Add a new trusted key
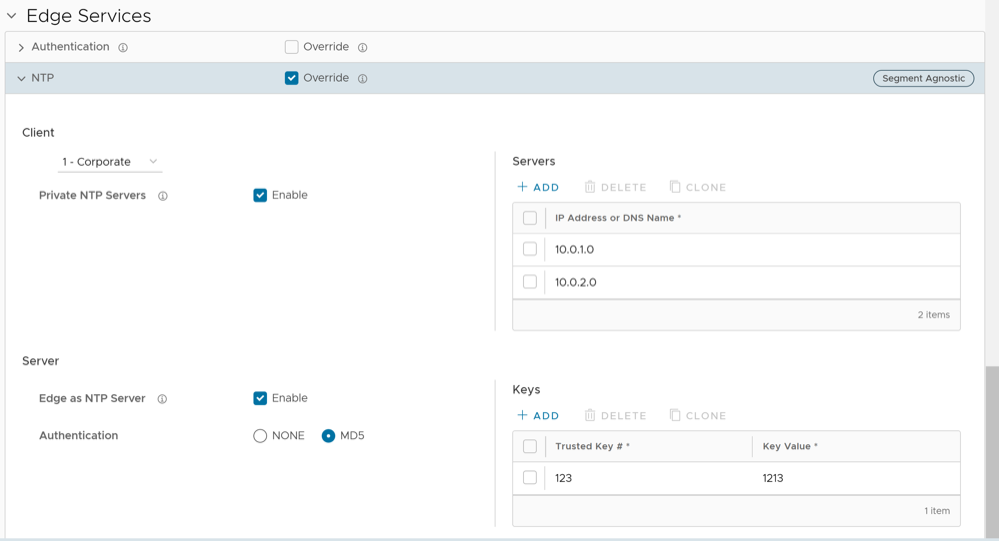The height and width of the screenshot is (541, 999). [x=538, y=415]
